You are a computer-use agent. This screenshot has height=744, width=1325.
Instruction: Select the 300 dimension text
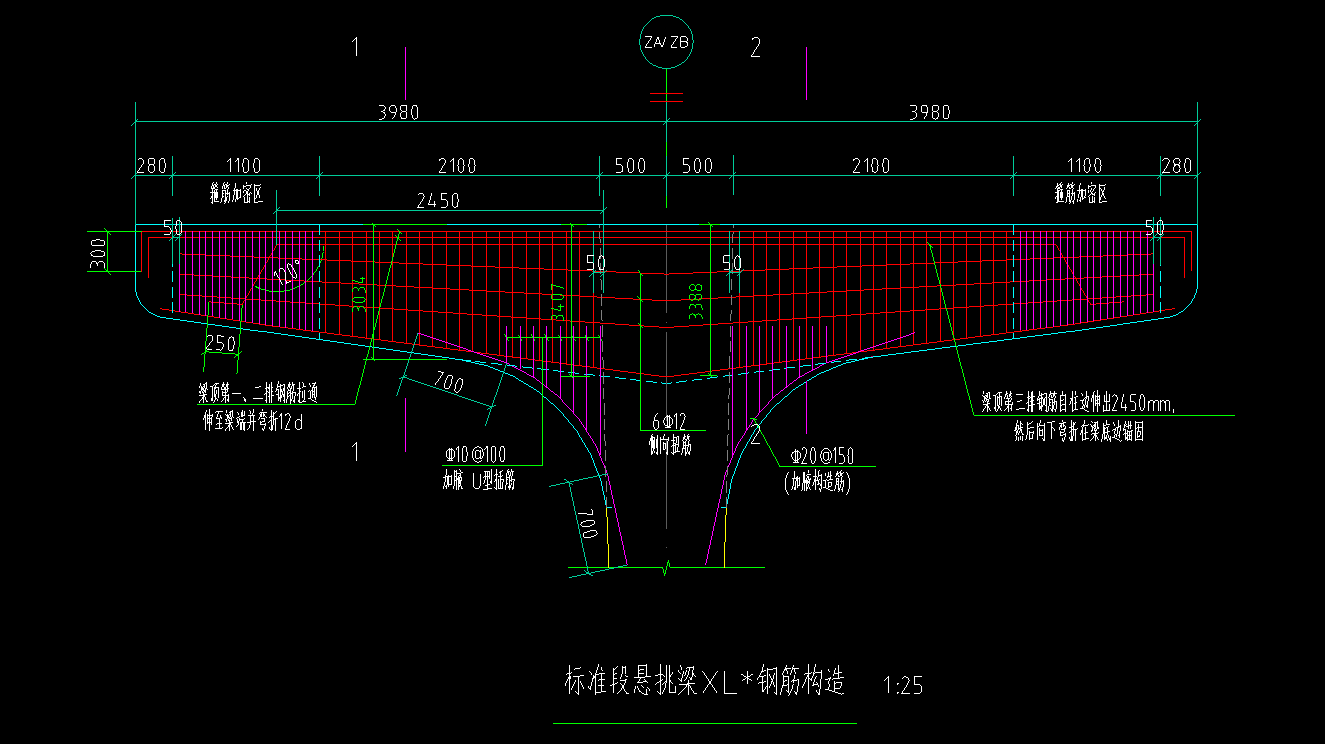tap(98, 252)
